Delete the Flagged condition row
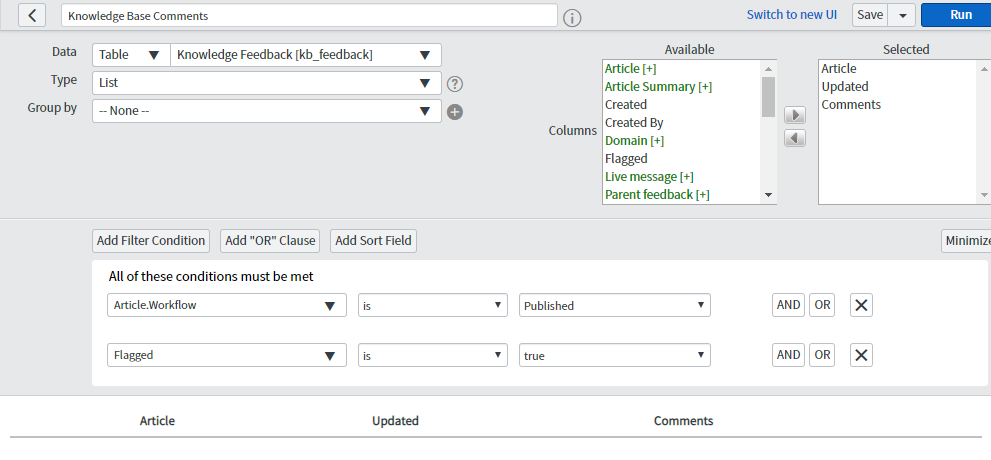 coord(861,355)
